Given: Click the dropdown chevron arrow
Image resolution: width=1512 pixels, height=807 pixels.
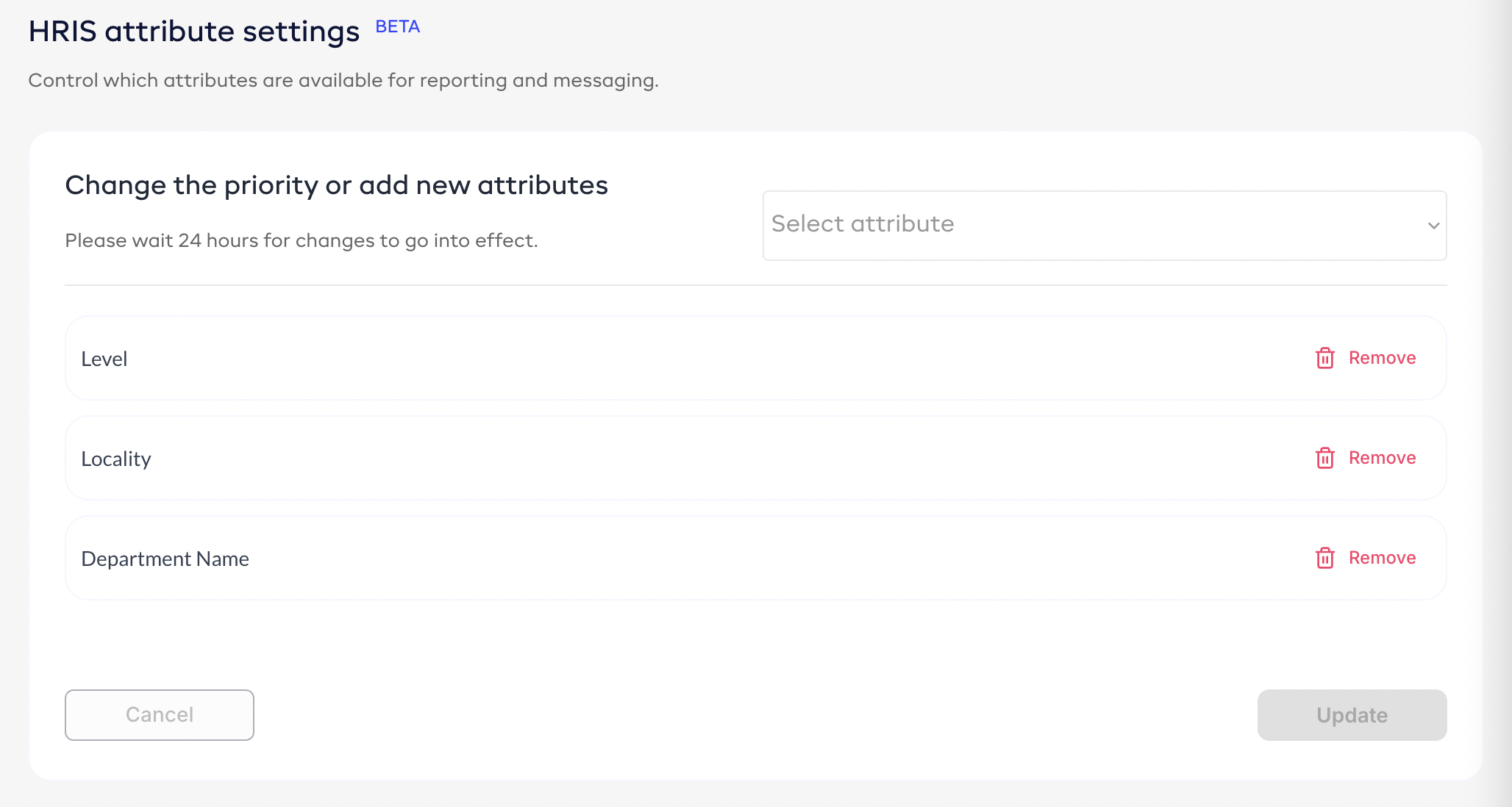Looking at the screenshot, I should pos(1433,226).
